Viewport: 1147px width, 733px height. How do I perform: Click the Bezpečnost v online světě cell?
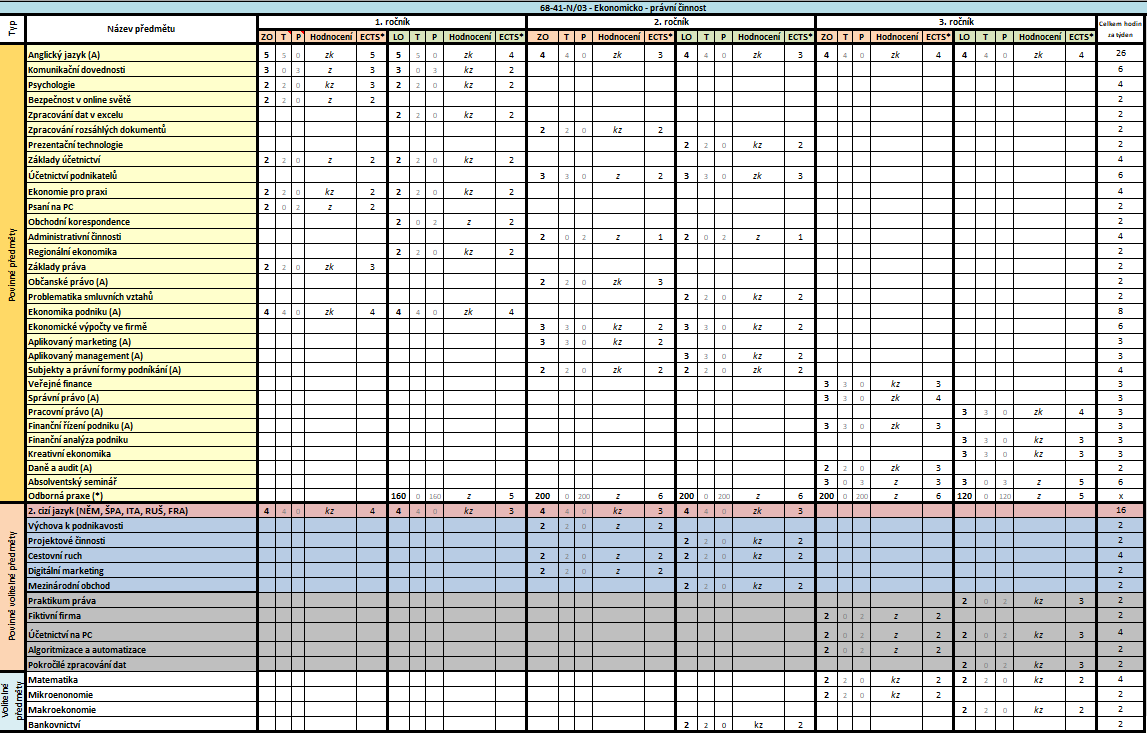pyautogui.click(x=140, y=100)
